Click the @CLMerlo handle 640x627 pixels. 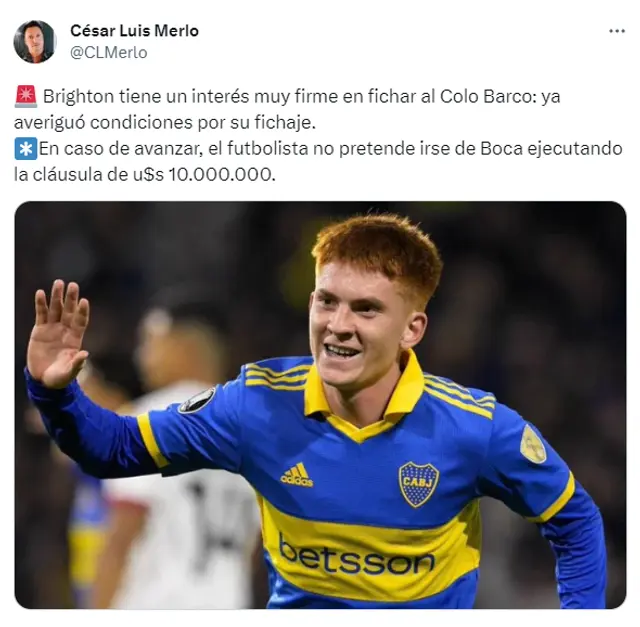pyautogui.click(x=109, y=53)
